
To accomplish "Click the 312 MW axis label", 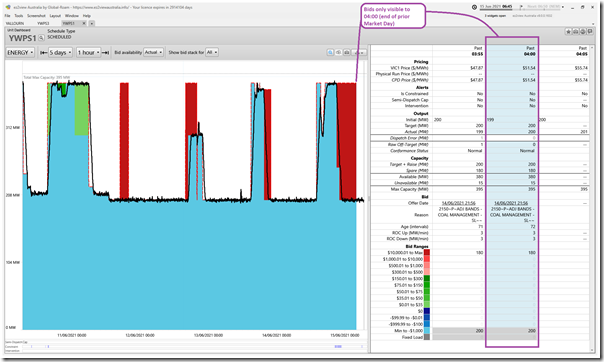I will click(x=13, y=127).
